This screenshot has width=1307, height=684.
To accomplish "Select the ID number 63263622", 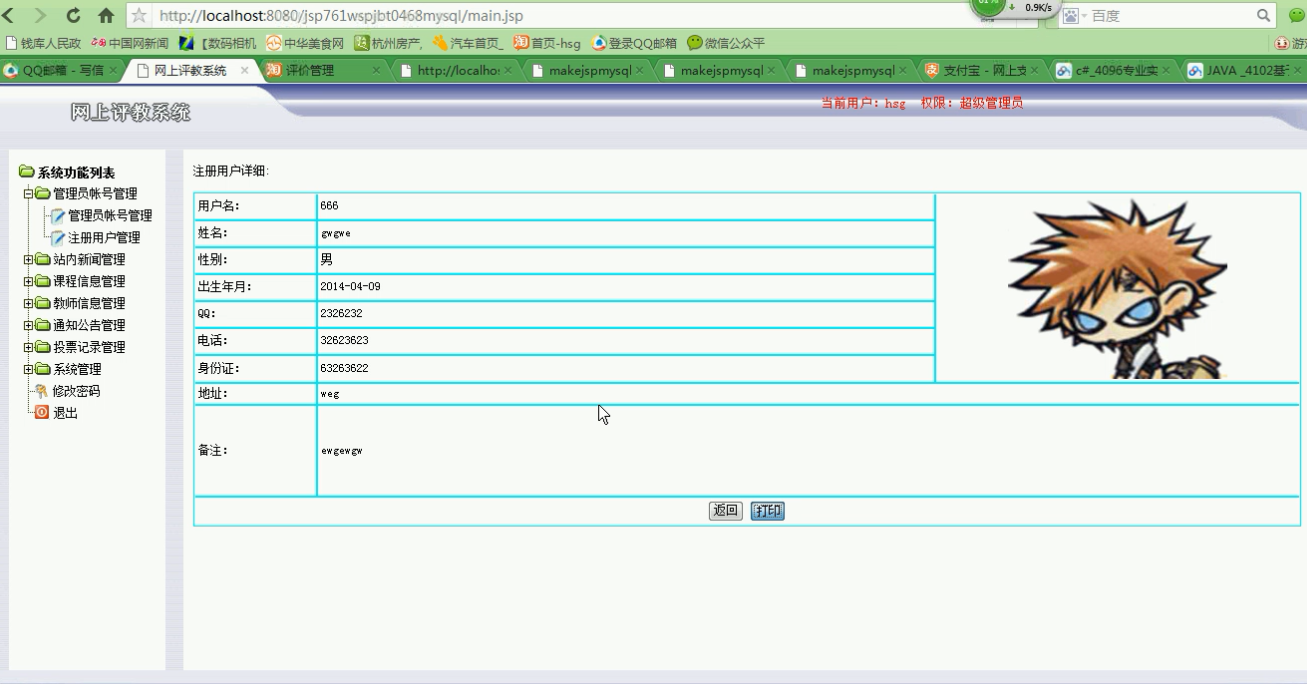I will click(x=344, y=369).
